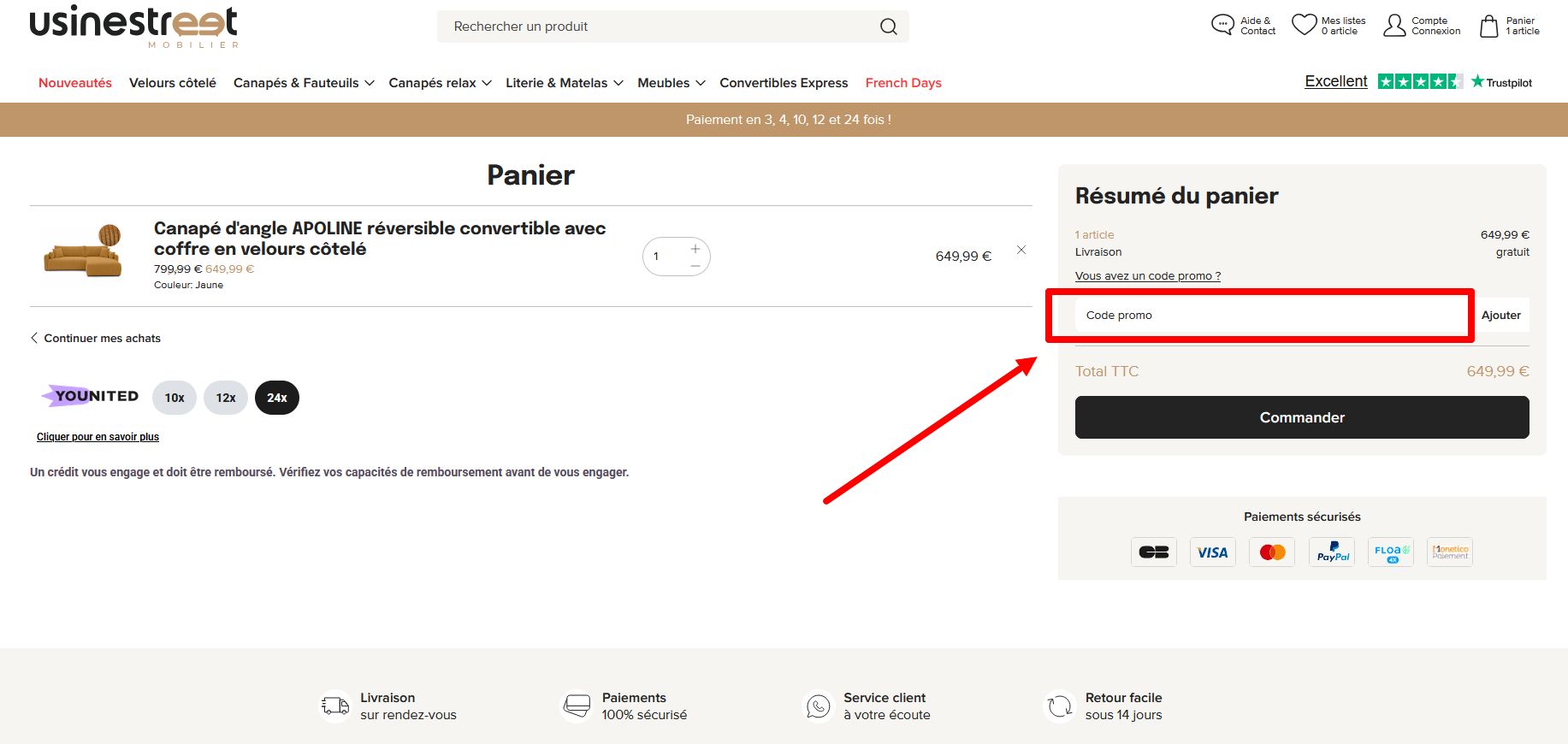Viewport: 1568px width, 744px height.
Task: Expand the Meubles menu
Action: tap(672, 83)
